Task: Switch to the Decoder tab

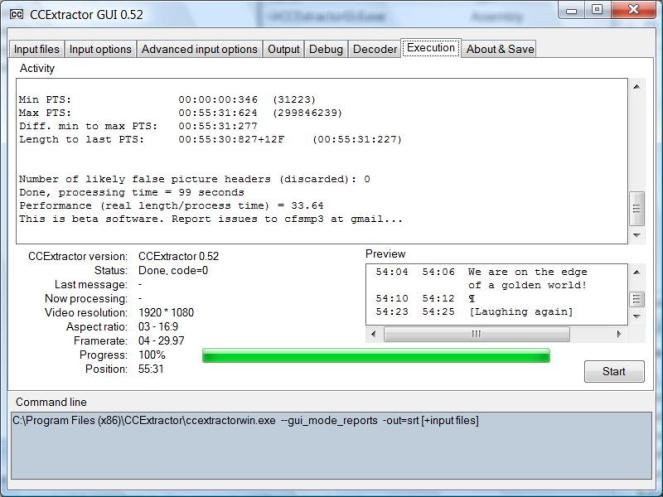Action: 375,49
